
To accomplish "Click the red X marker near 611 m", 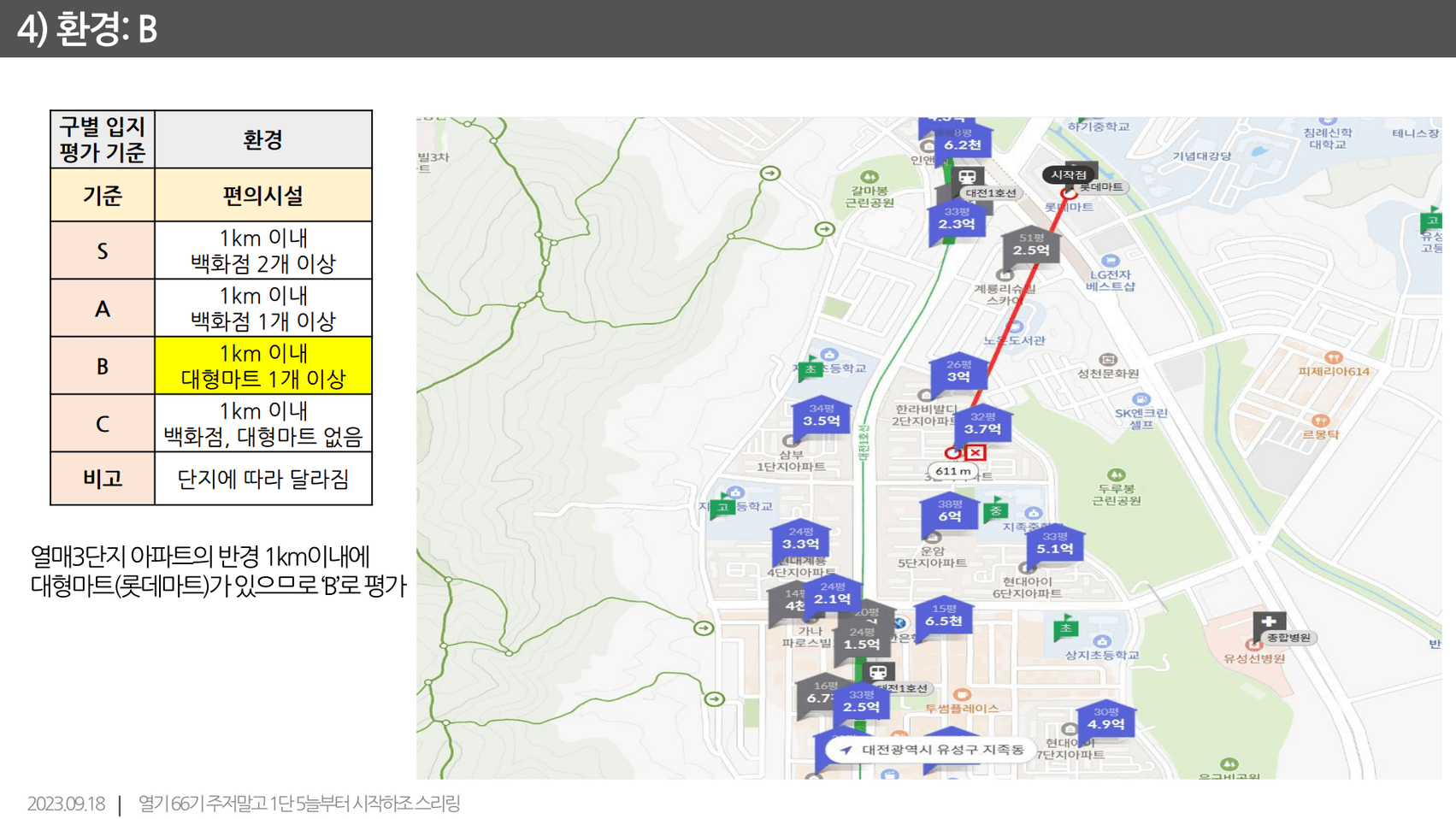I will coord(976,452).
